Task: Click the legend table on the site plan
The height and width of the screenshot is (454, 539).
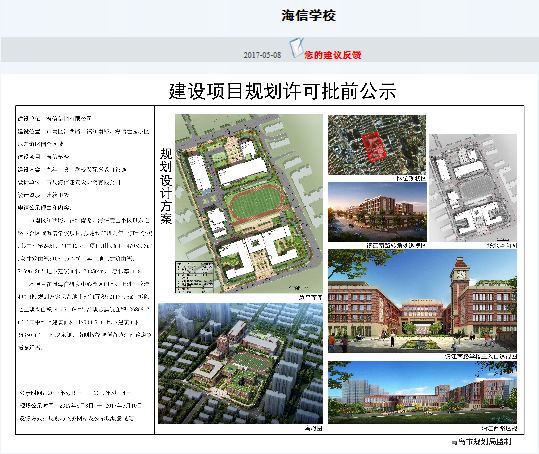Action: (194, 277)
